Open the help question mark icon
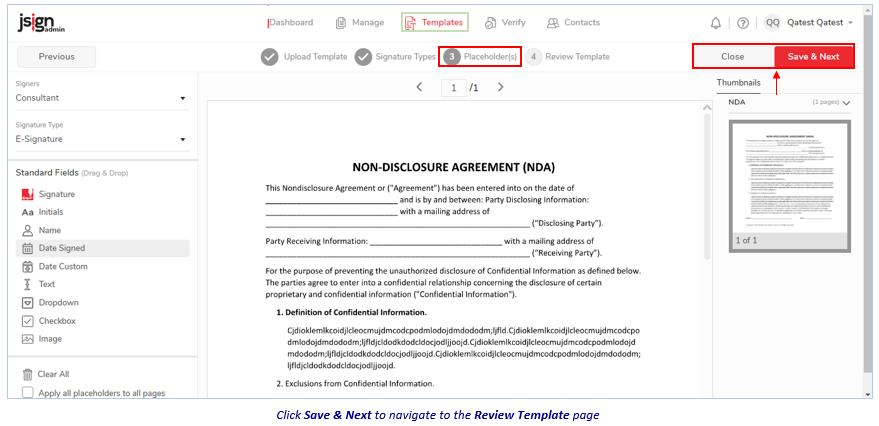Image resolution: width=879 pixels, height=426 pixels. click(x=743, y=23)
